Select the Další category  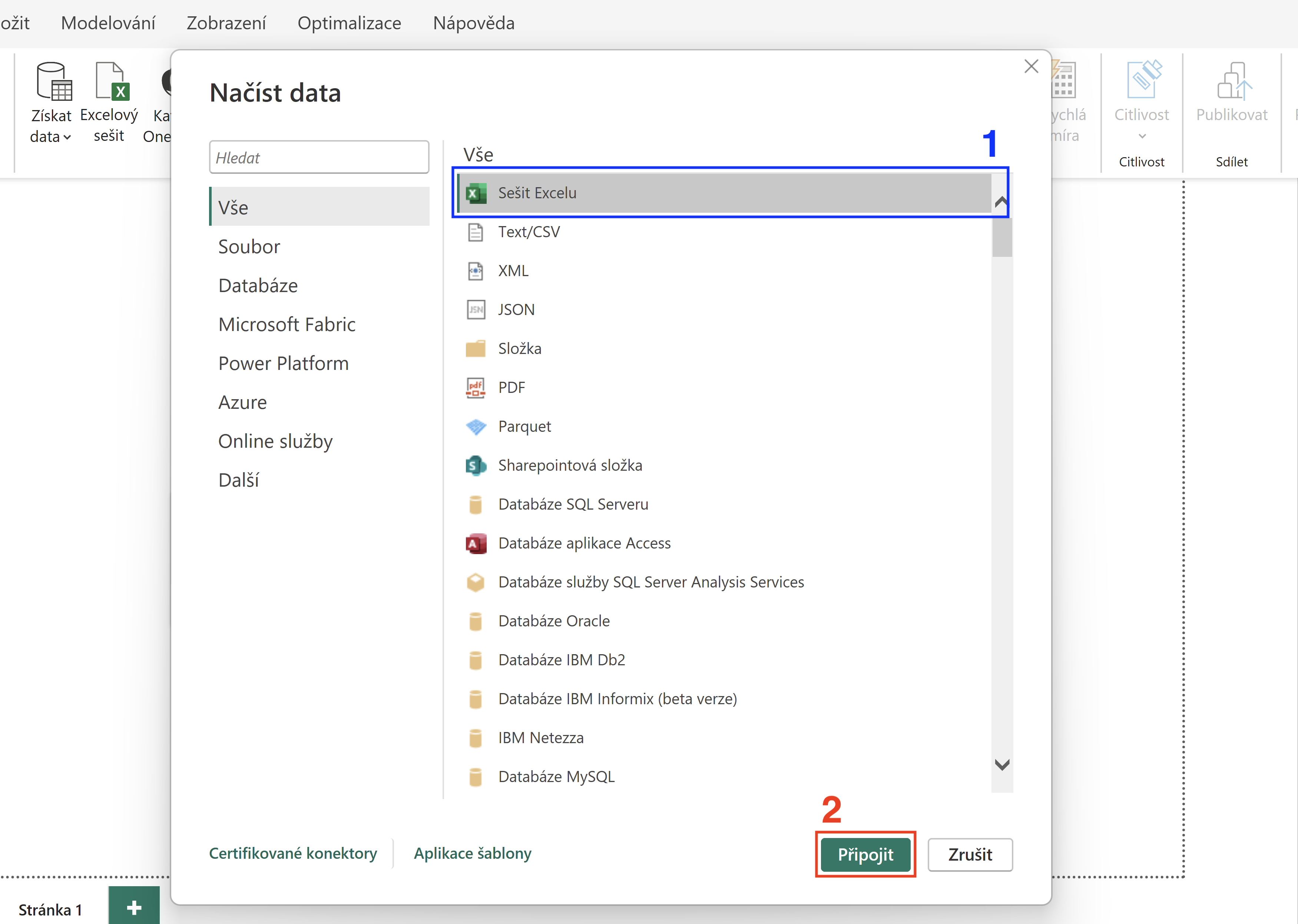coord(319,480)
